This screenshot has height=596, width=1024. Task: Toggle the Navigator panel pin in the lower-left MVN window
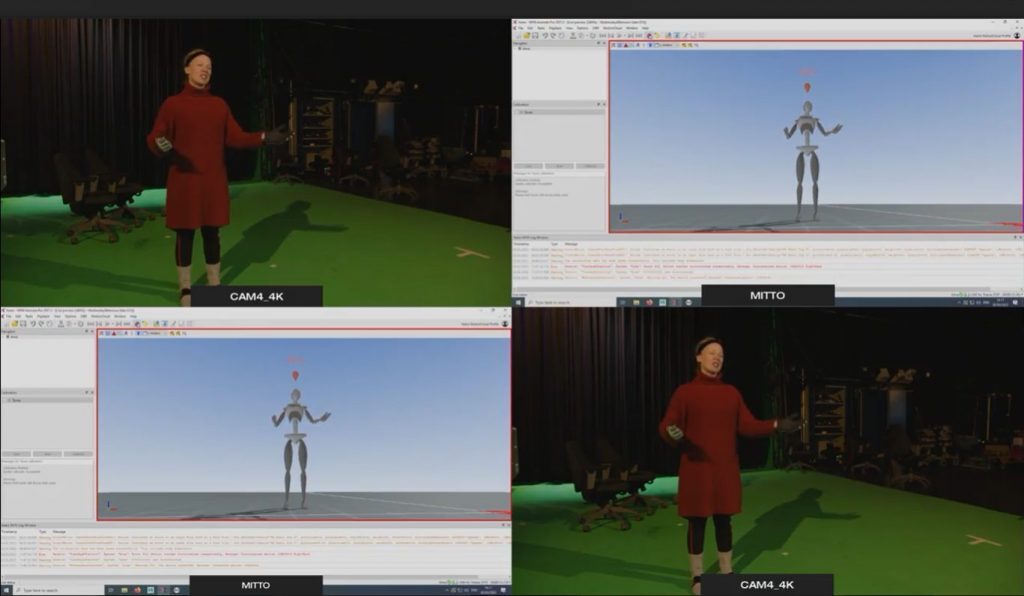pos(85,333)
